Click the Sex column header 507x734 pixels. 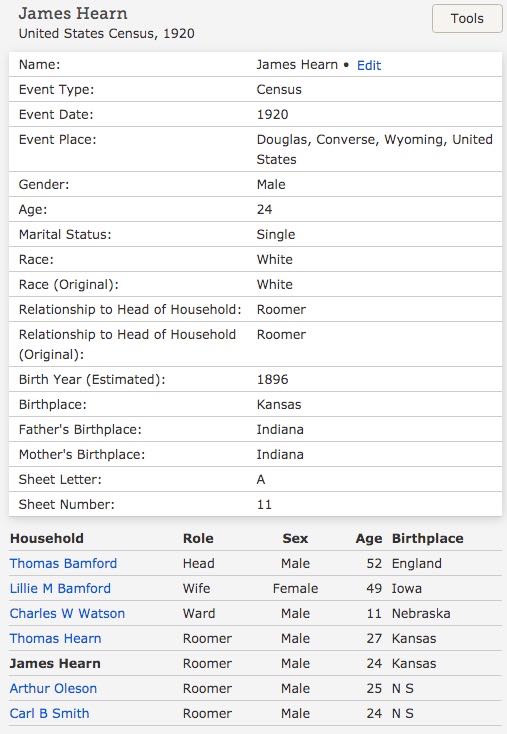click(295, 538)
